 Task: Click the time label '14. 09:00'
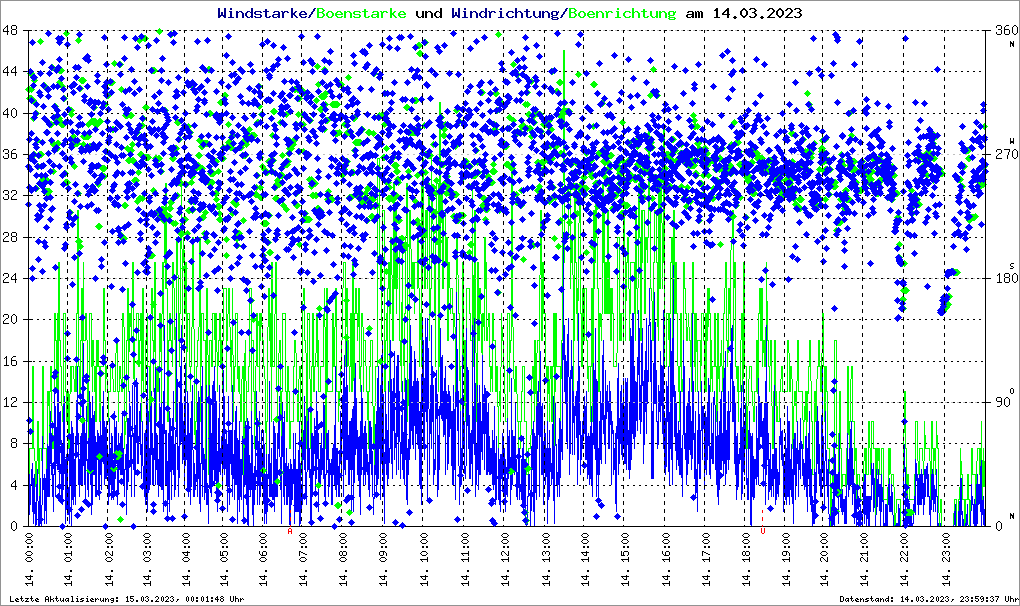tap(383, 559)
